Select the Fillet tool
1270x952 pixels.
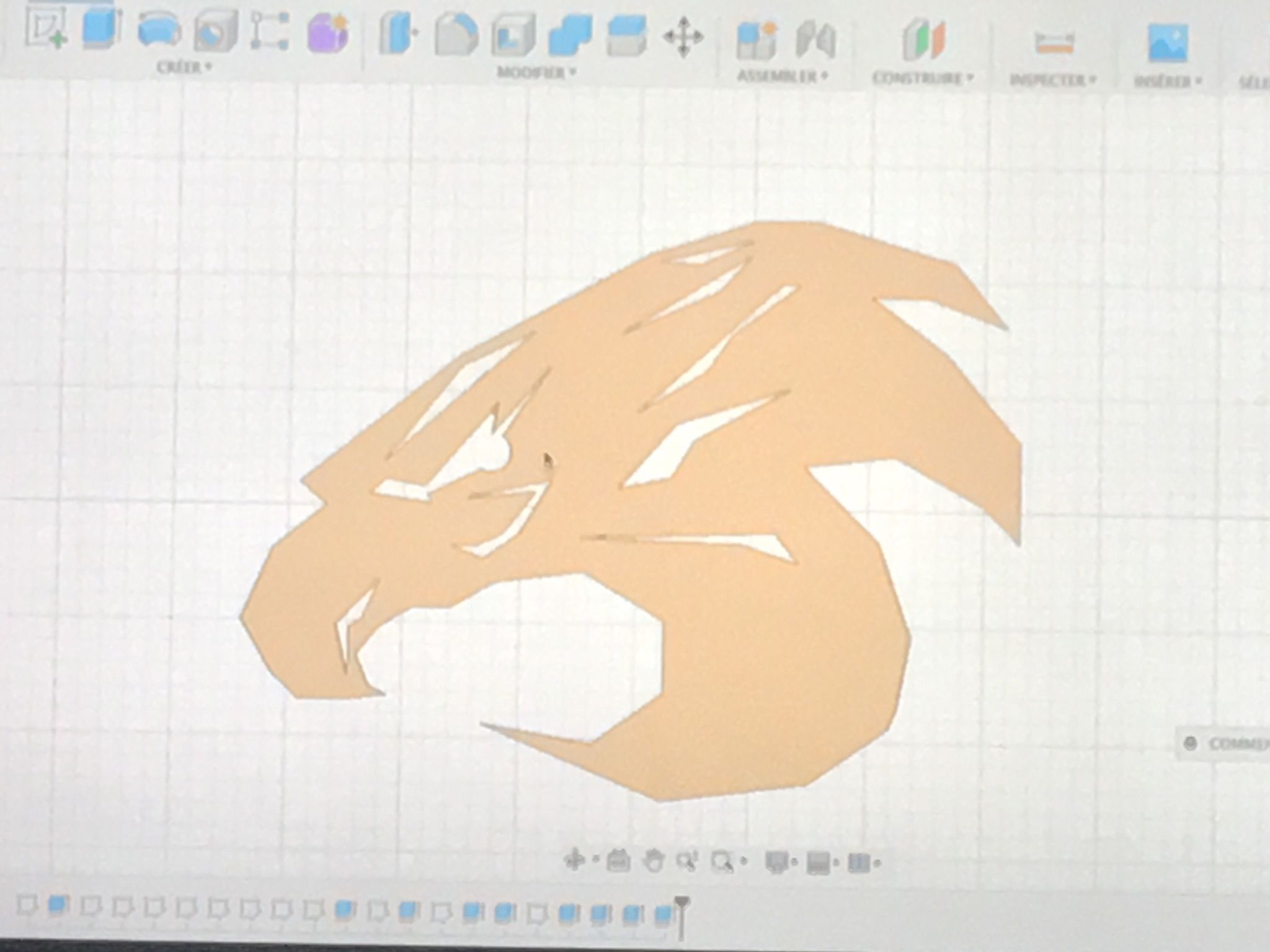coord(456,35)
